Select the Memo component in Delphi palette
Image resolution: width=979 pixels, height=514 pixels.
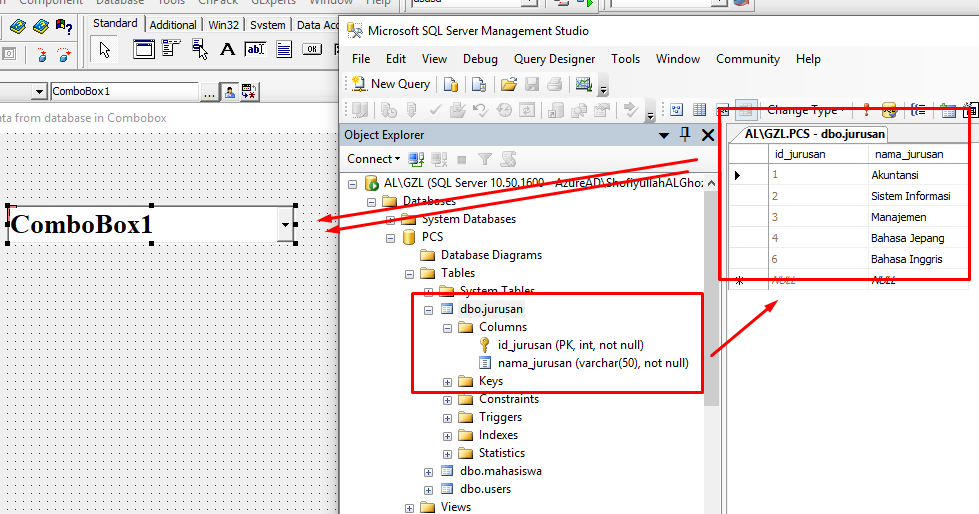coord(283,49)
